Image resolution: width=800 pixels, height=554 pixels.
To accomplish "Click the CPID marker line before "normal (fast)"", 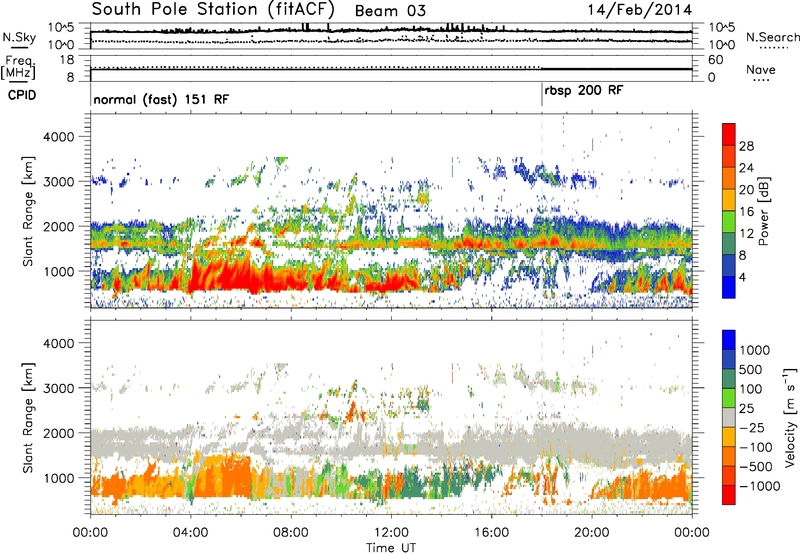I will [91, 95].
